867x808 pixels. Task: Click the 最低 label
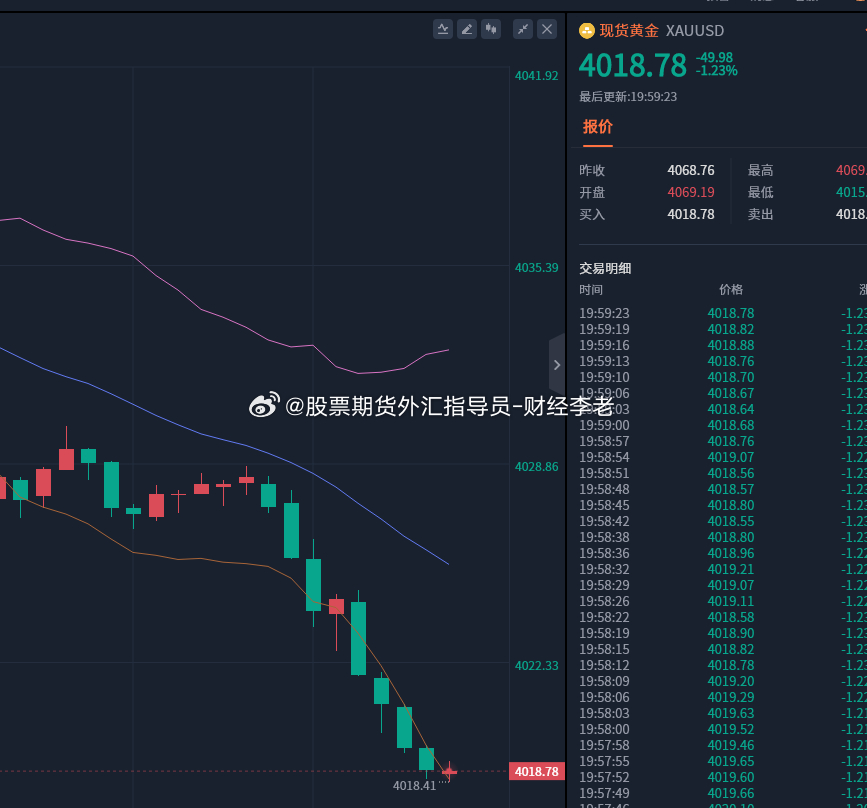pyautogui.click(x=760, y=192)
